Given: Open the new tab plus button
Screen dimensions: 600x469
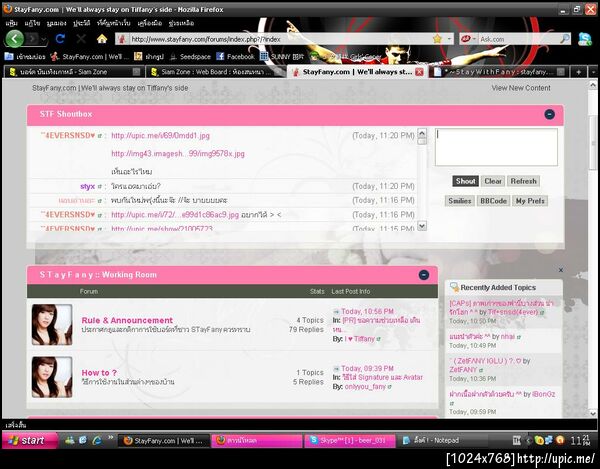Looking at the screenshot, I should (579, 72).
